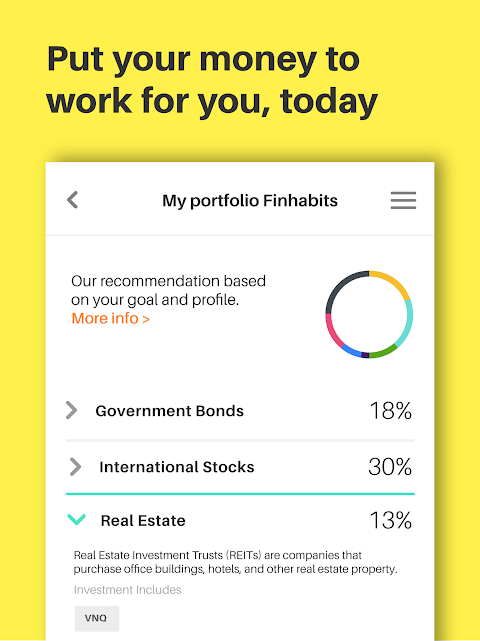Screen dimensions: 480x641
Task: Tap the dark gray donut chart segment
Action: (339, 287)
